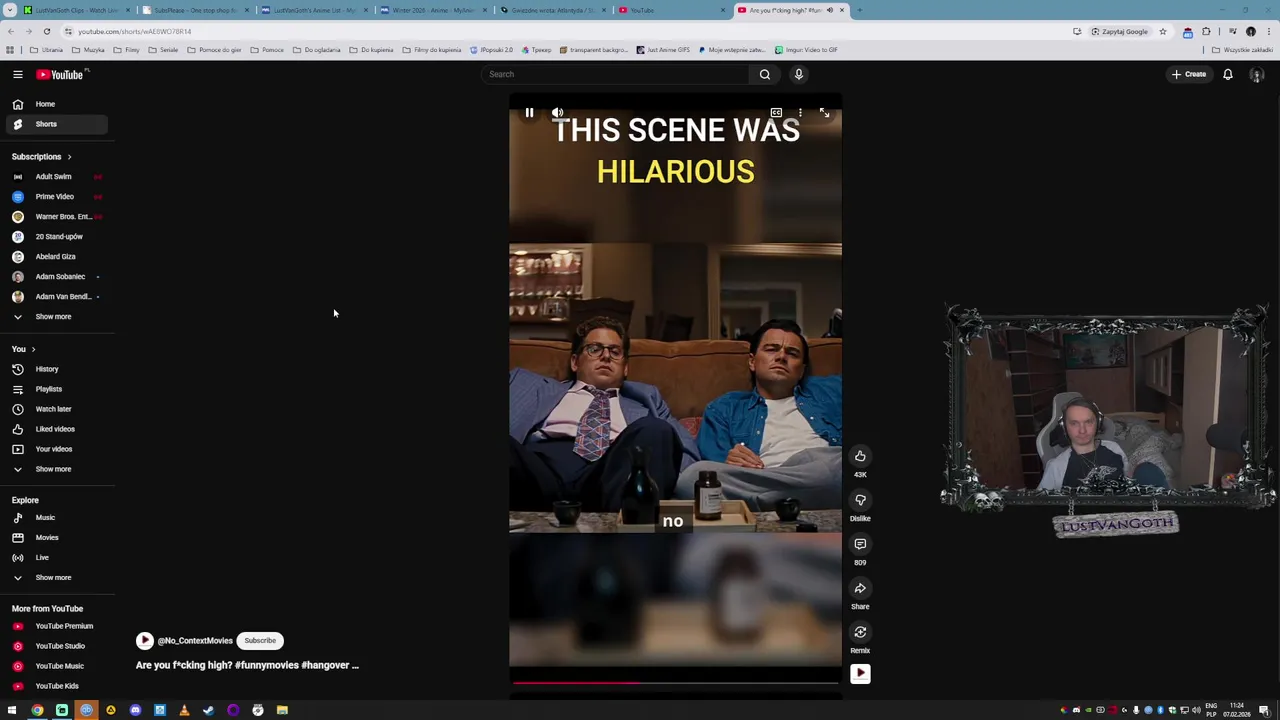Open Music in Explore
The width and height of the screenshot is (1280, 720).
55,518
